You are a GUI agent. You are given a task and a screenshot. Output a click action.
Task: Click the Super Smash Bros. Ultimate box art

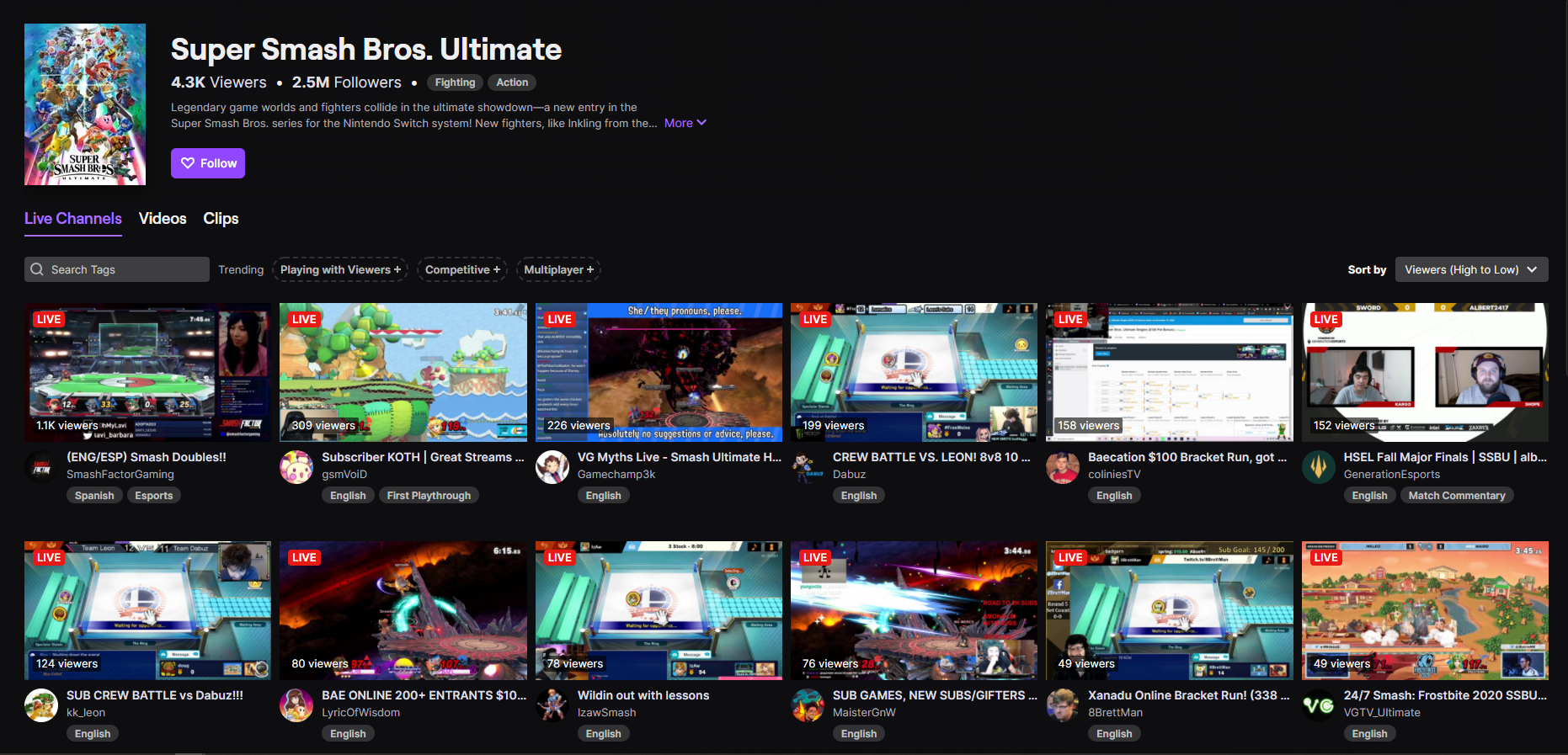point(85,104)
